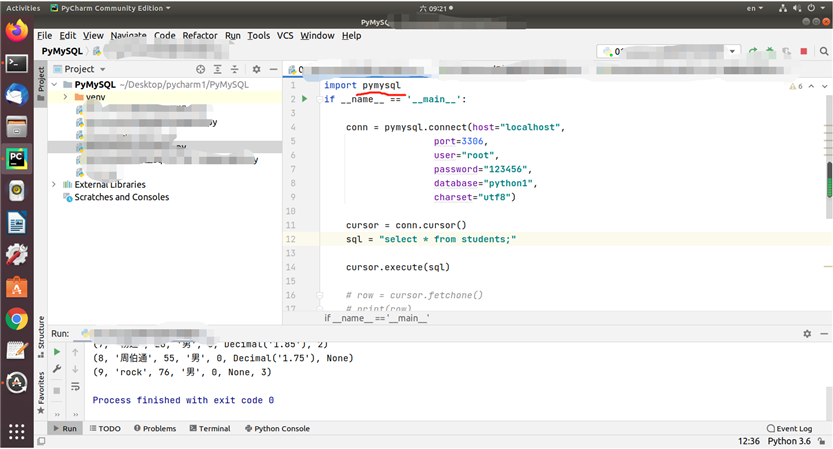Open PyCharm Community Edition app menu
833x449 pixels.
pyautogui.click(x=110, y=8)
